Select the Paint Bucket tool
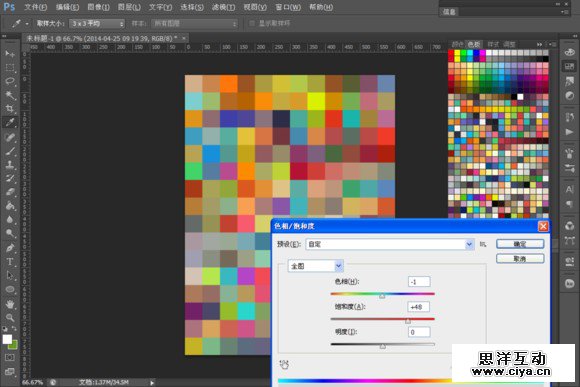The width and height of the screenshot is (580, 387). click(x=10, y=206)
